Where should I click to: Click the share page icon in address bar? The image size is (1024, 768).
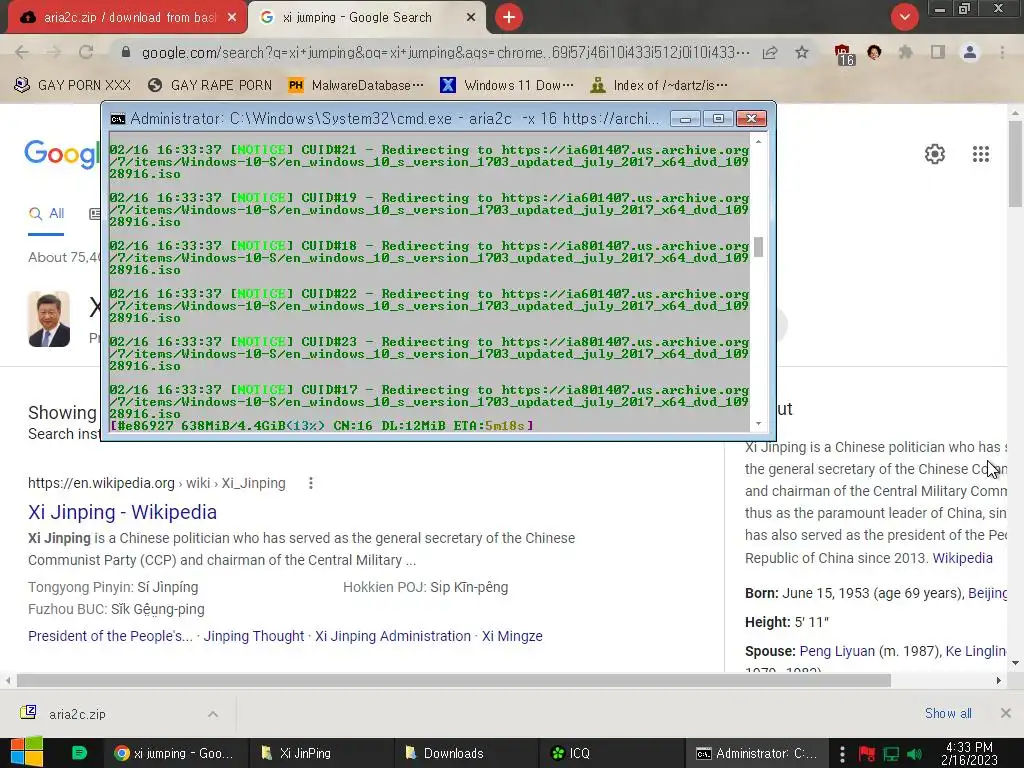click(770, 52)
